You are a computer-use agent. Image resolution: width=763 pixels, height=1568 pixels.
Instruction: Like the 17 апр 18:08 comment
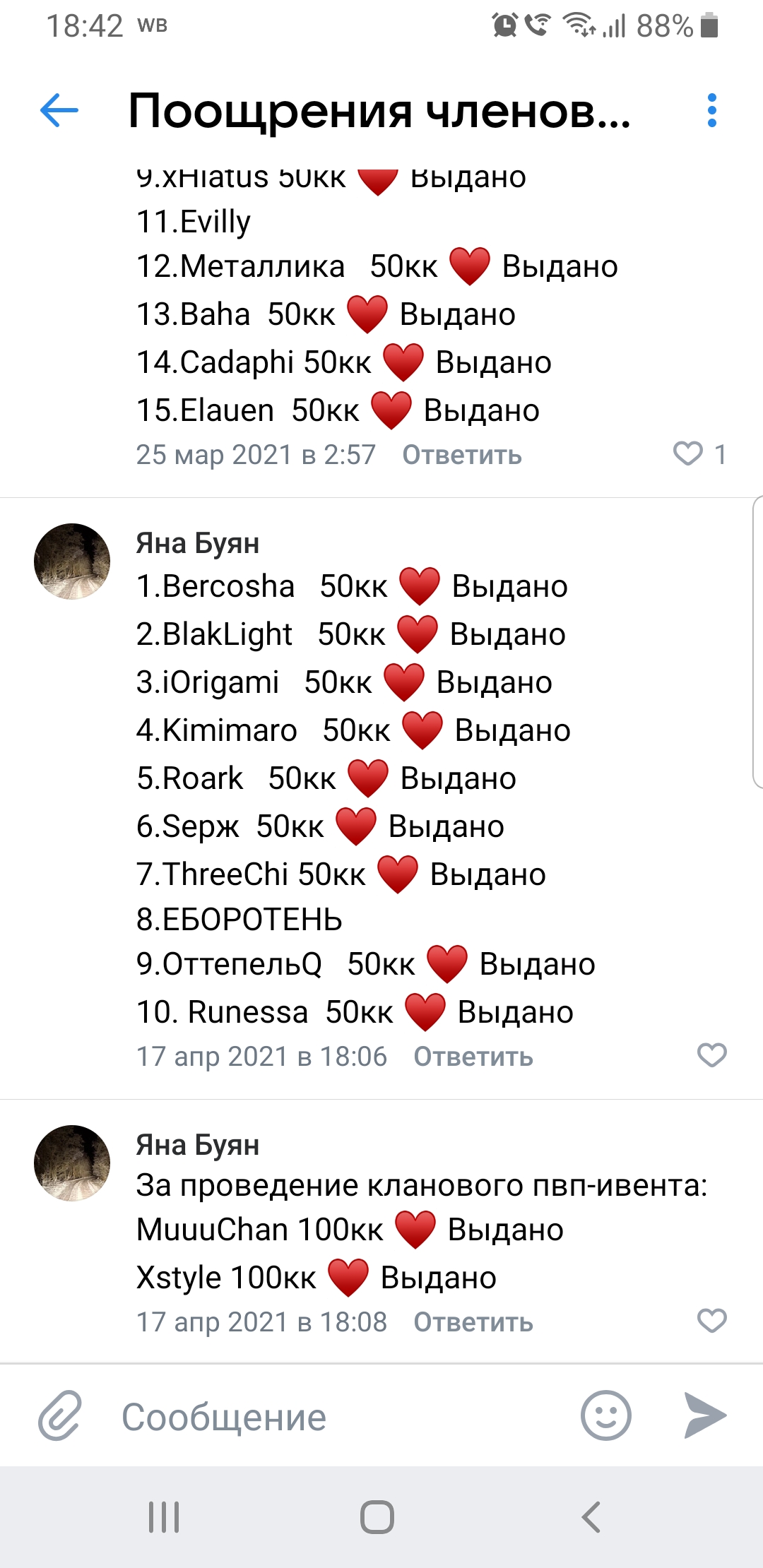[711, 1321]
